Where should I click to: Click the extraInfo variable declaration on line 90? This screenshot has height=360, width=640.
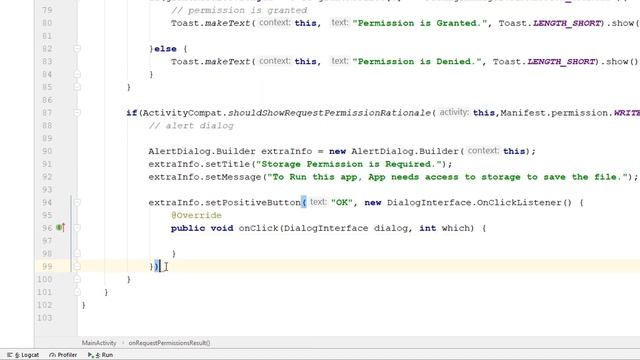pyautogui.click(x=287, y=151)
